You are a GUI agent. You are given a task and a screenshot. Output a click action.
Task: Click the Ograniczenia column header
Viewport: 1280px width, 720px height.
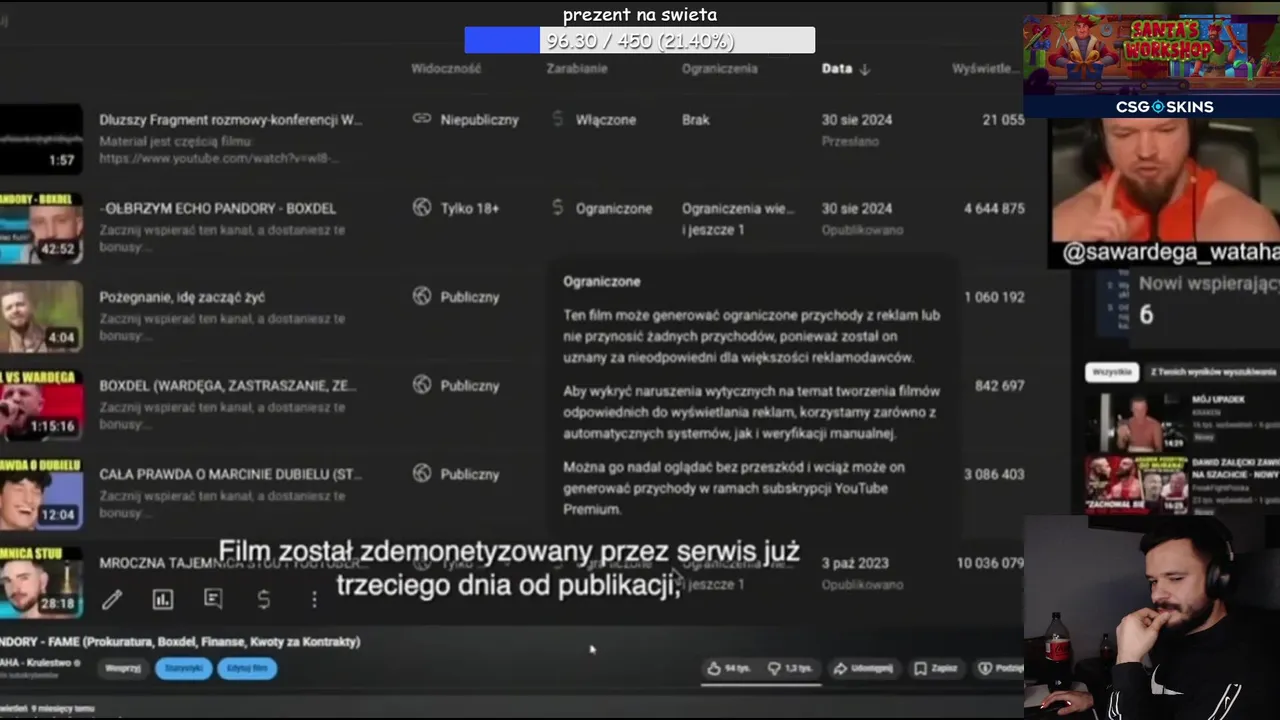pos(720,69)
